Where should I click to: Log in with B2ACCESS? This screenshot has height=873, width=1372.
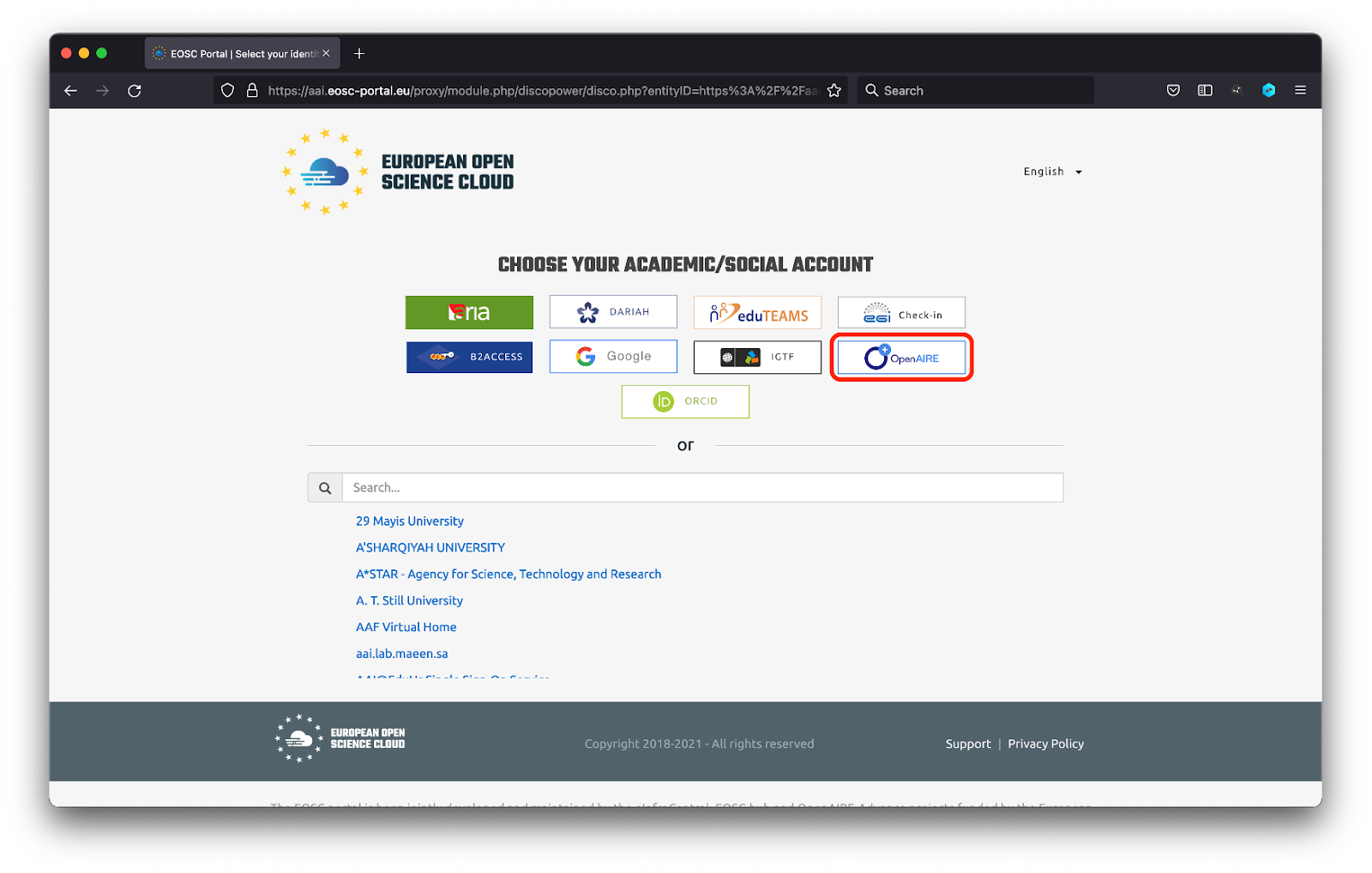[469, 357]
